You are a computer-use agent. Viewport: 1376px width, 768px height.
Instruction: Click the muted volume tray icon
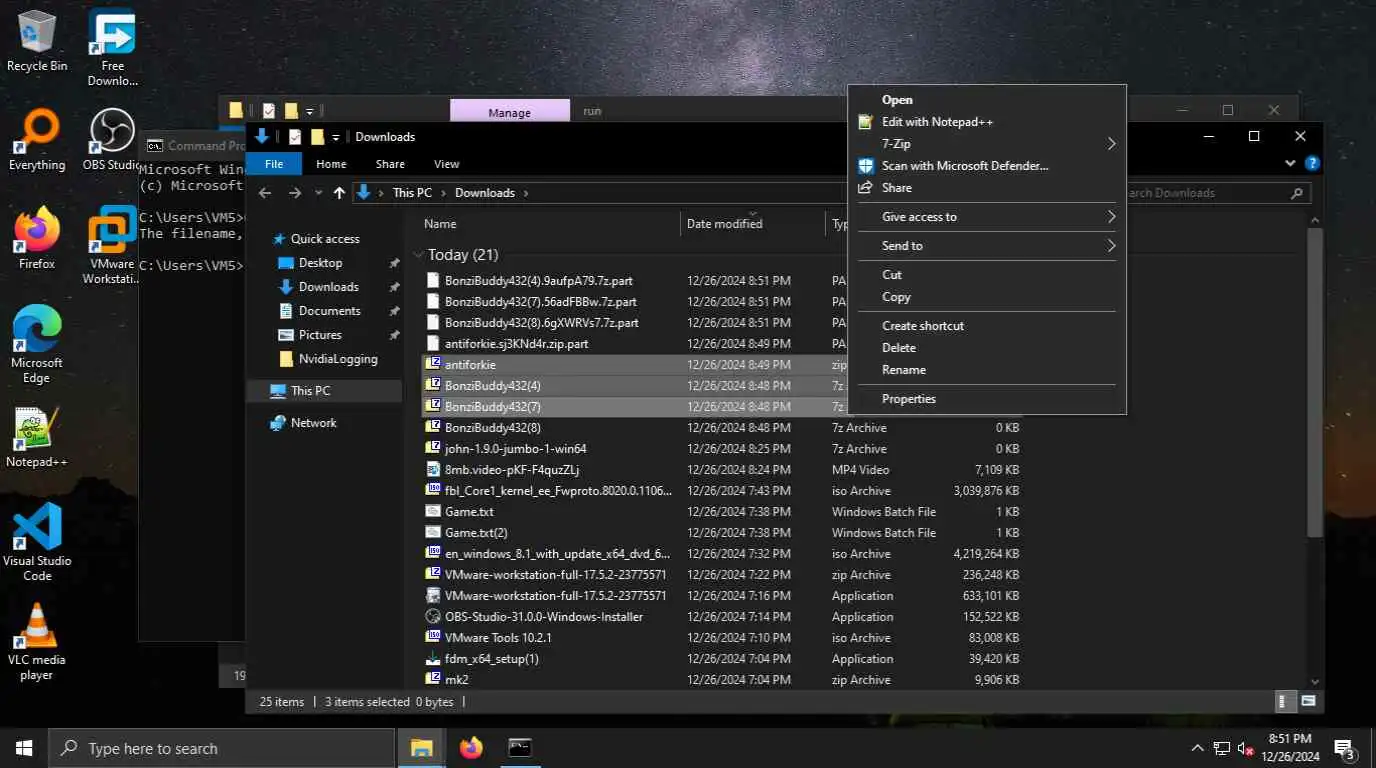point(1246,748)
